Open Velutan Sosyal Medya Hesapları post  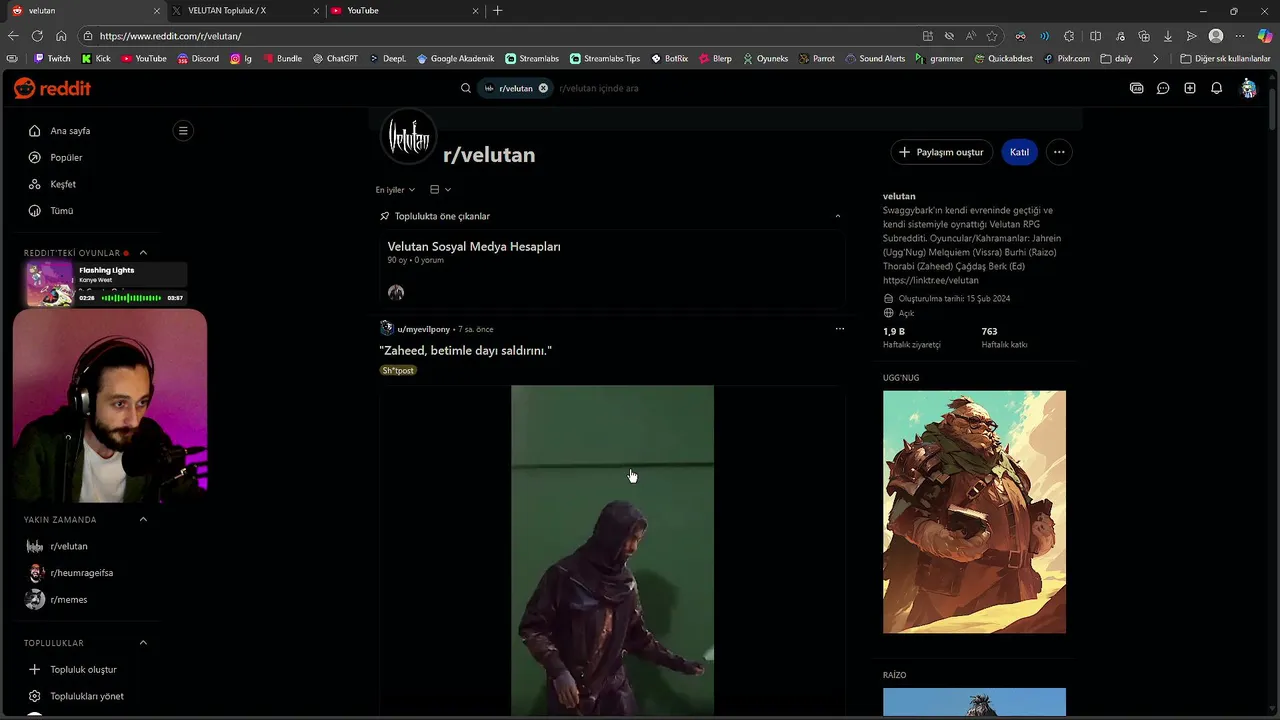pos(474,247)
